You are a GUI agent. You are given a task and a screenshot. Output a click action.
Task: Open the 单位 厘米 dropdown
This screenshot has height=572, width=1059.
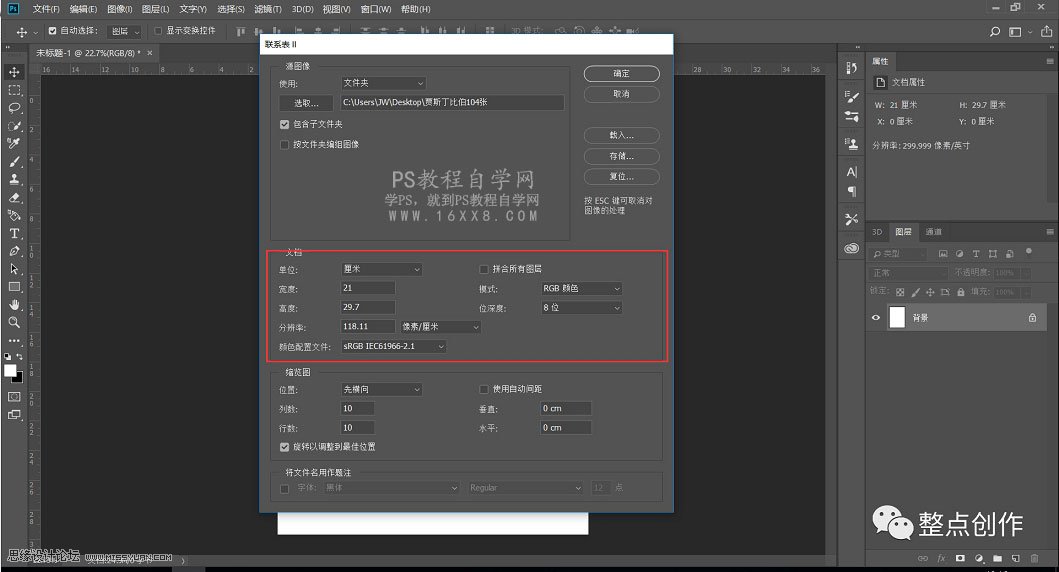tap(382, 269)
